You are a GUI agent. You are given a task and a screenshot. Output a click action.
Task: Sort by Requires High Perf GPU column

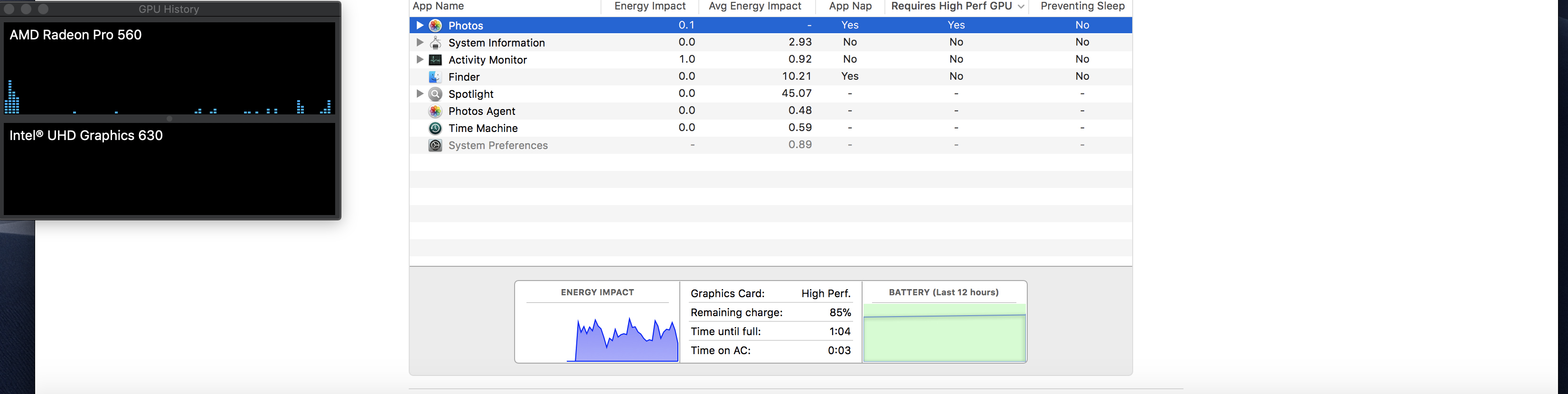point(951,6)
